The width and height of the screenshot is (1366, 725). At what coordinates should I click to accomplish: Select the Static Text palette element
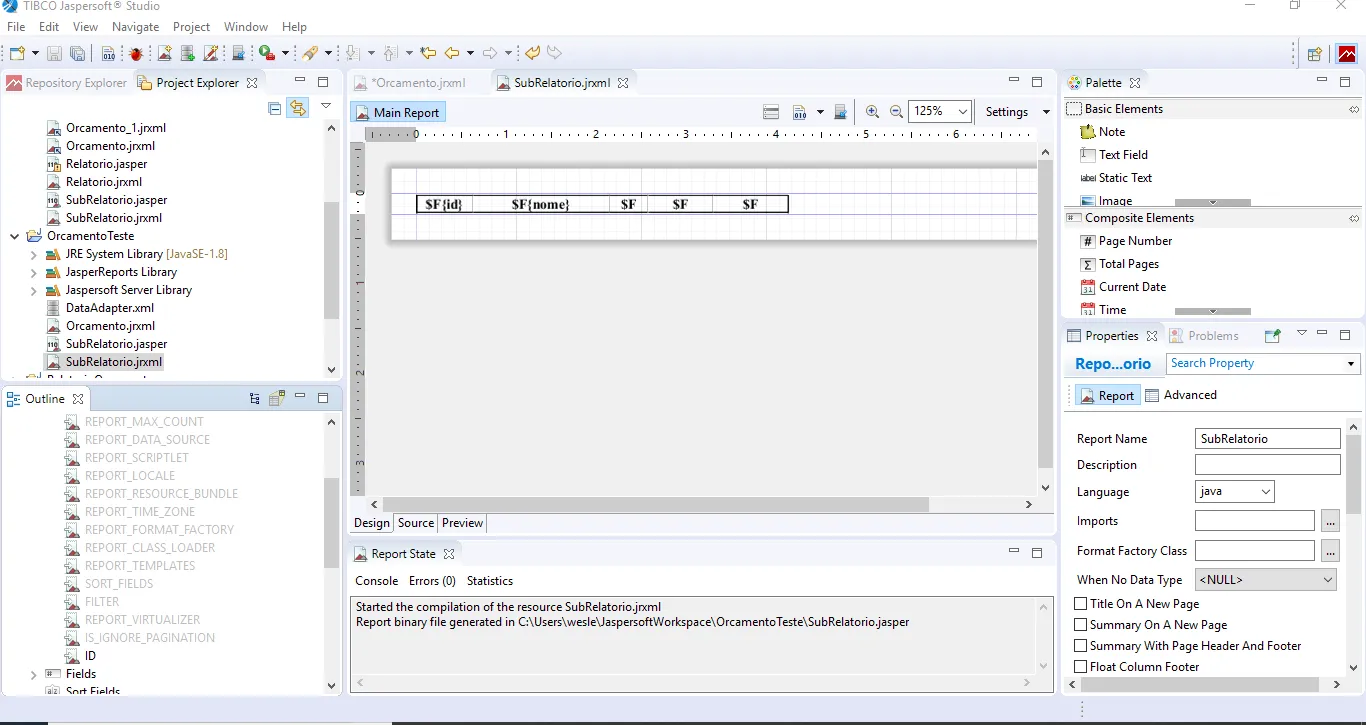coord(1124,178)
